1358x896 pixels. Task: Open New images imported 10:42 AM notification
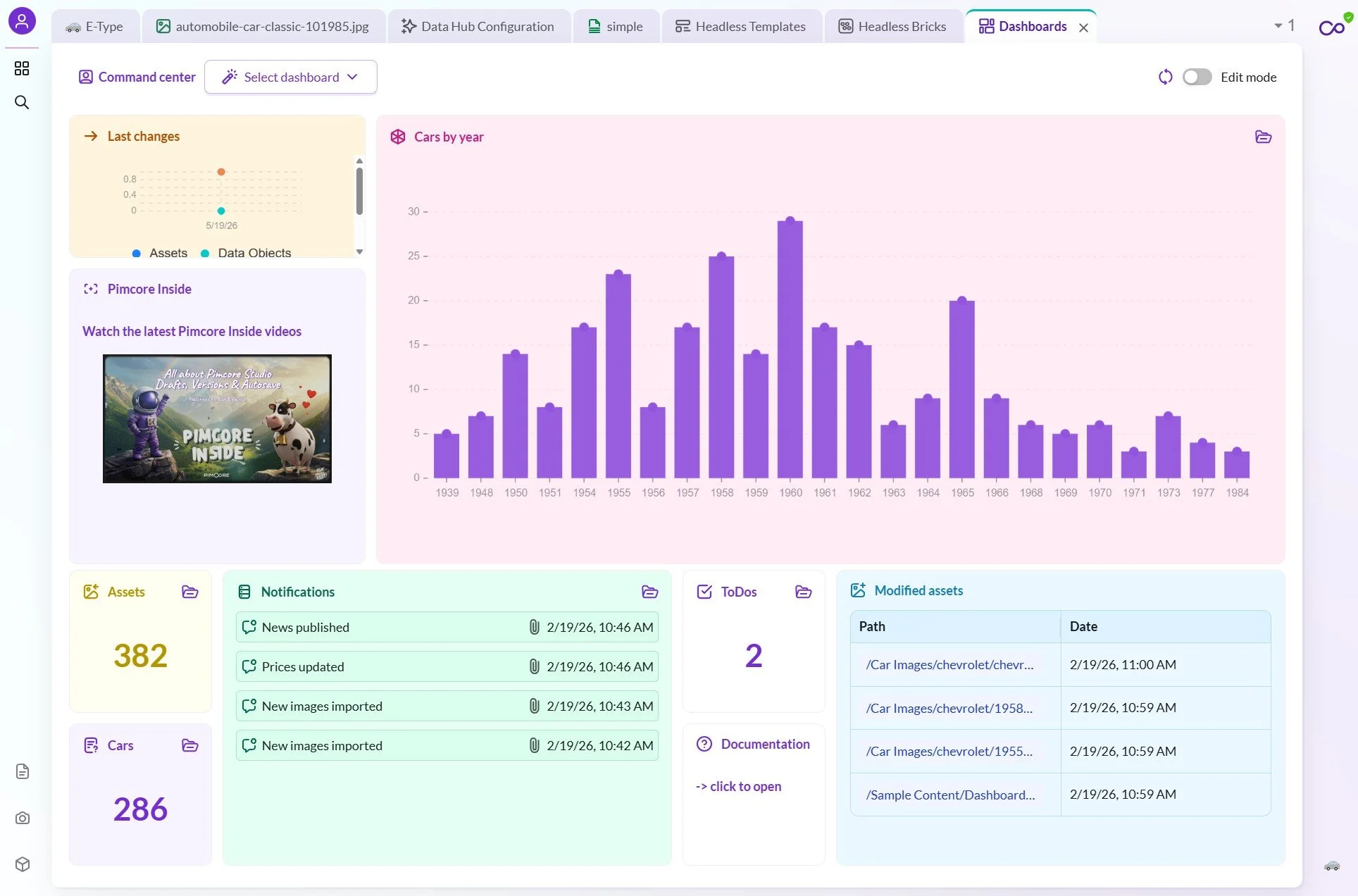pos(447,745)
